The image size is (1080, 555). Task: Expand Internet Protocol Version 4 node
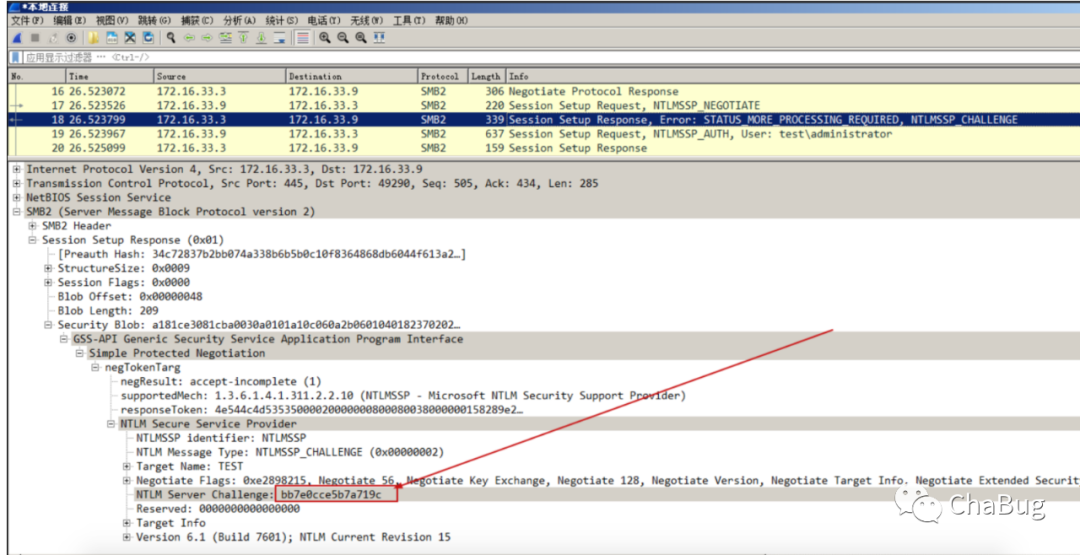point(17,169)
